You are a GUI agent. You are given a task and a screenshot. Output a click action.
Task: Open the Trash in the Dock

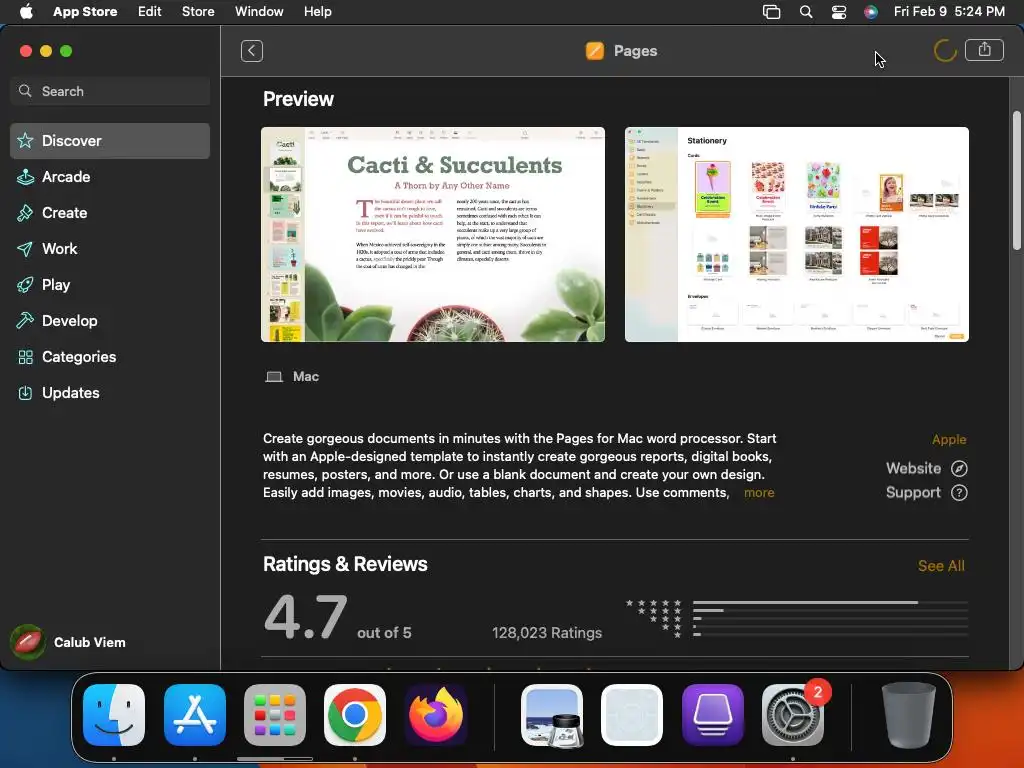(908, 715)
